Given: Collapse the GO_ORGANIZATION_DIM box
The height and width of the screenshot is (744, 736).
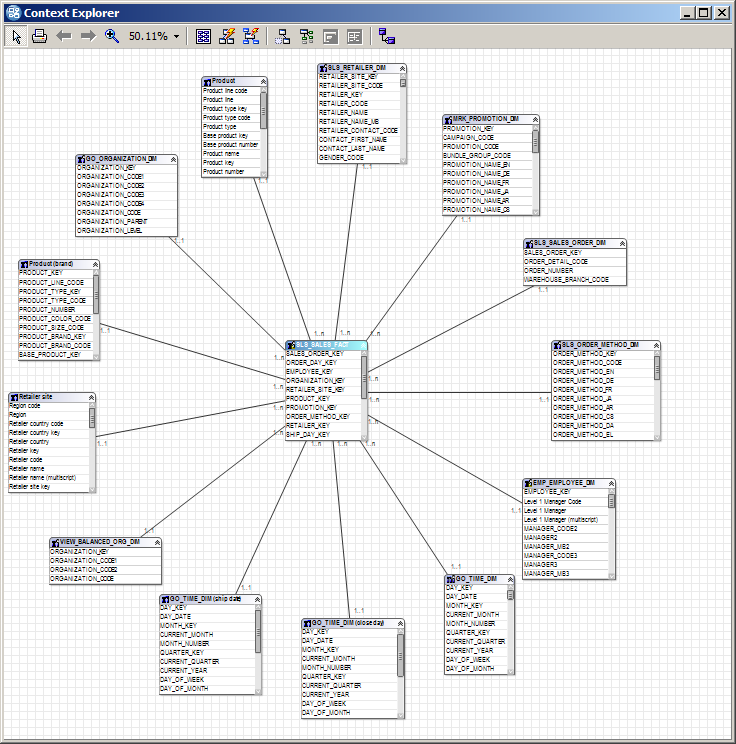Looking at the screenshot, I should tap(173, 159).
